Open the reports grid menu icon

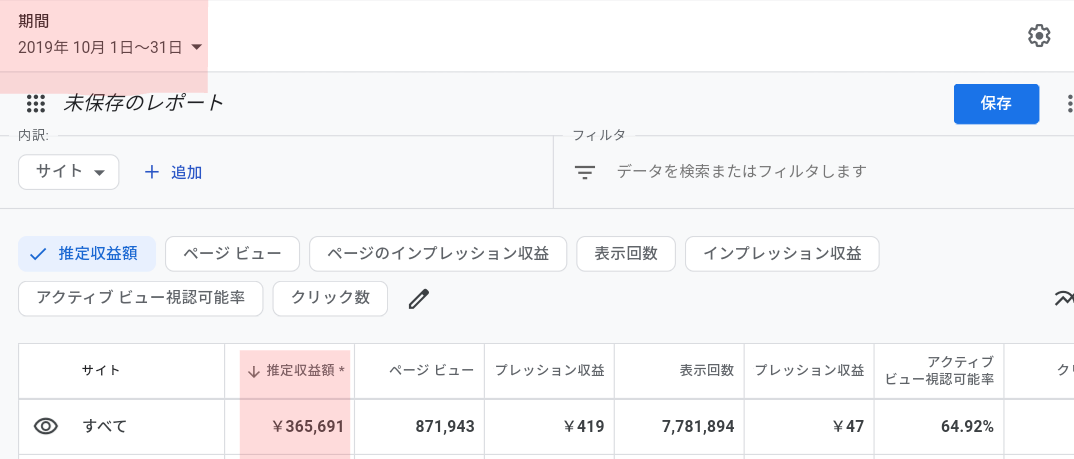pos(36,104)
